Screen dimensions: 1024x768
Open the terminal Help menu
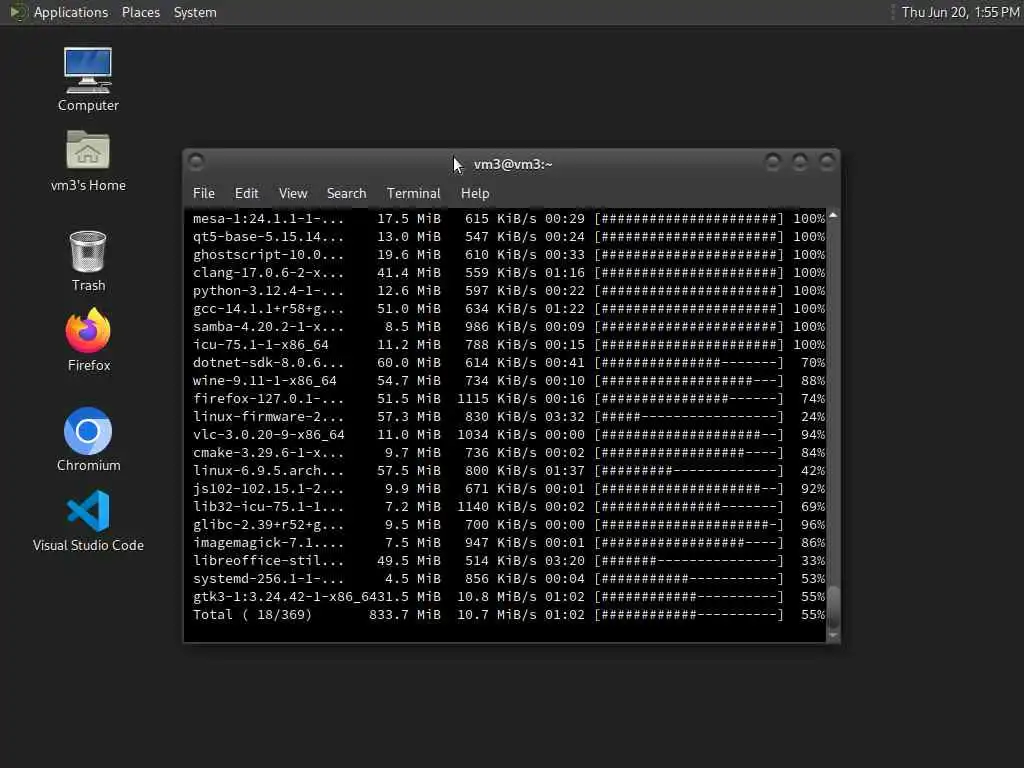pyautogui.click(x=475, y=193)
